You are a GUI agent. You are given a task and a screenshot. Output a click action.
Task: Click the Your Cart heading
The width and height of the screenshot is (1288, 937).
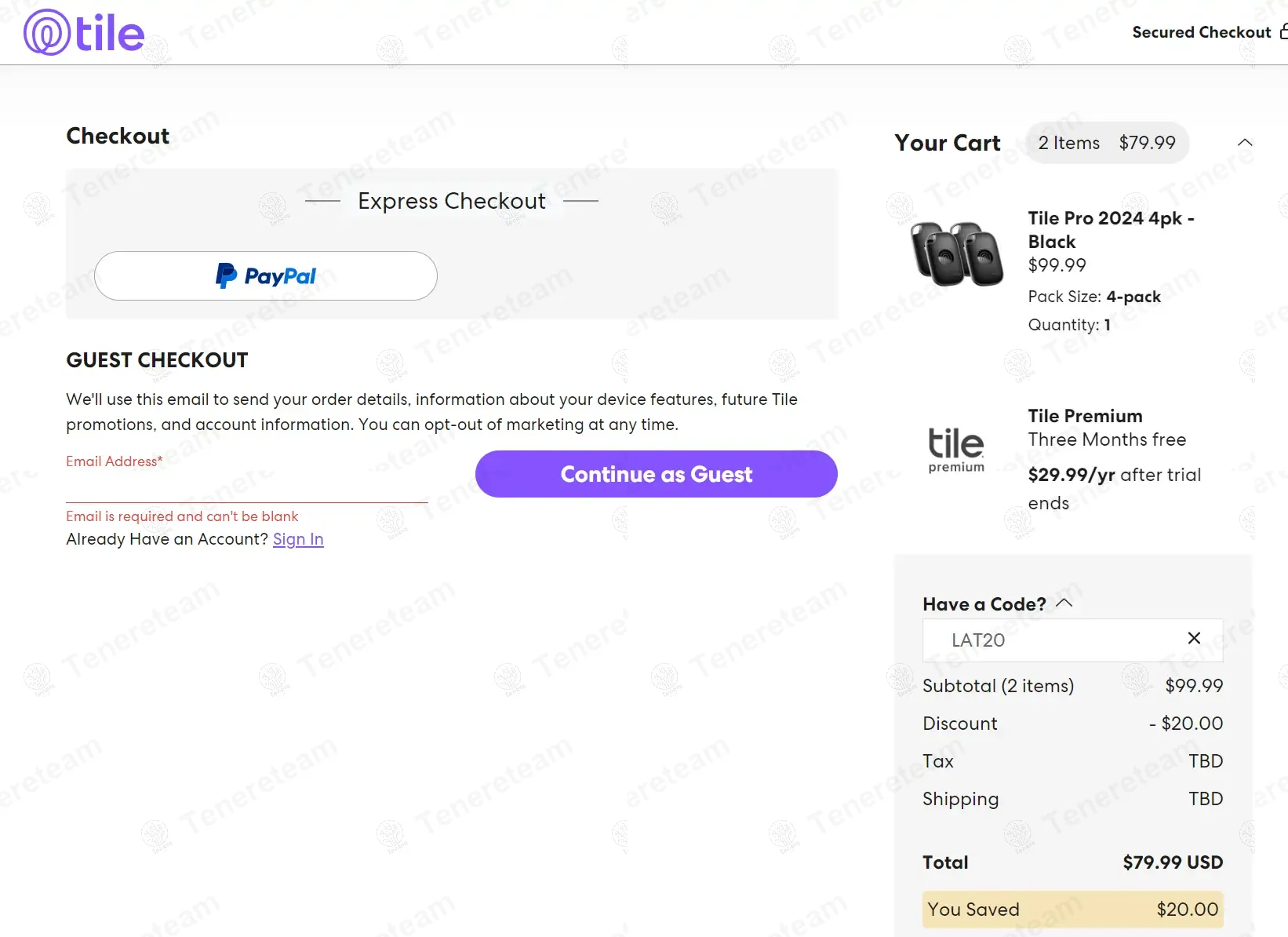948,143
